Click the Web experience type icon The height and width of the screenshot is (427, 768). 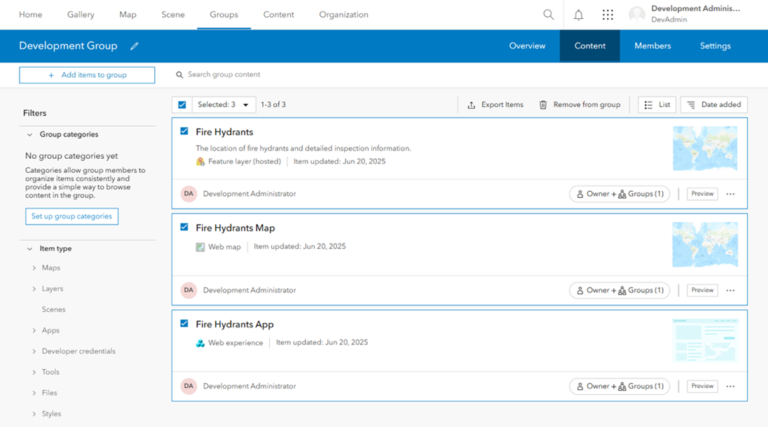(200, 343)
